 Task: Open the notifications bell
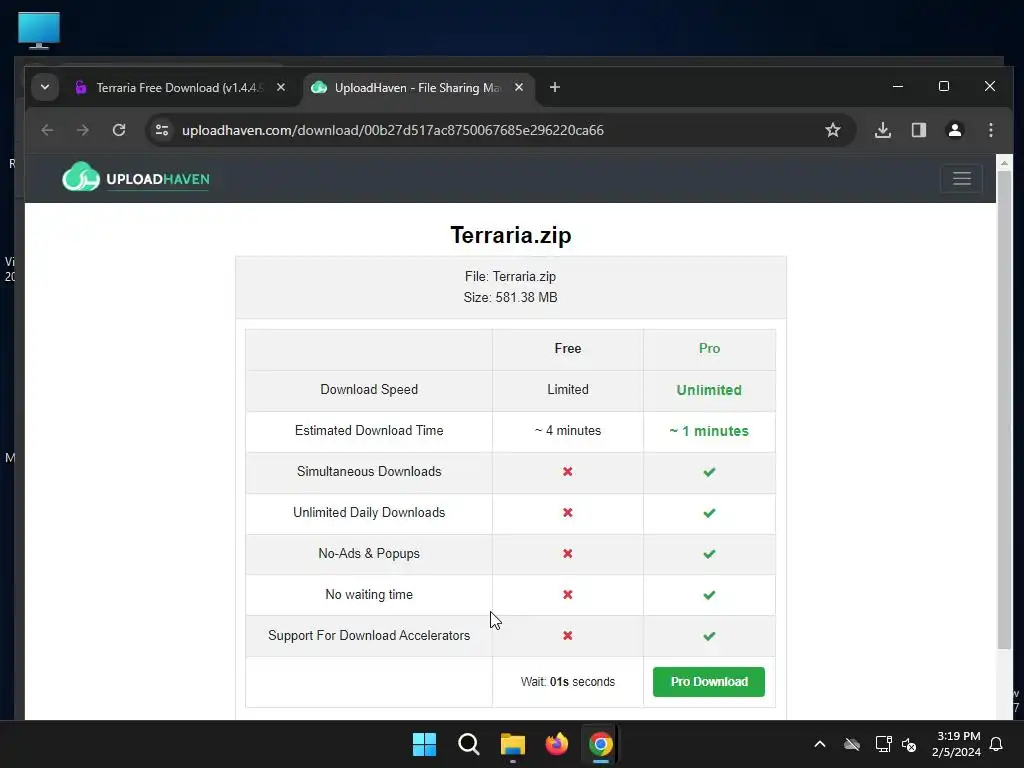tap(996, 744)
